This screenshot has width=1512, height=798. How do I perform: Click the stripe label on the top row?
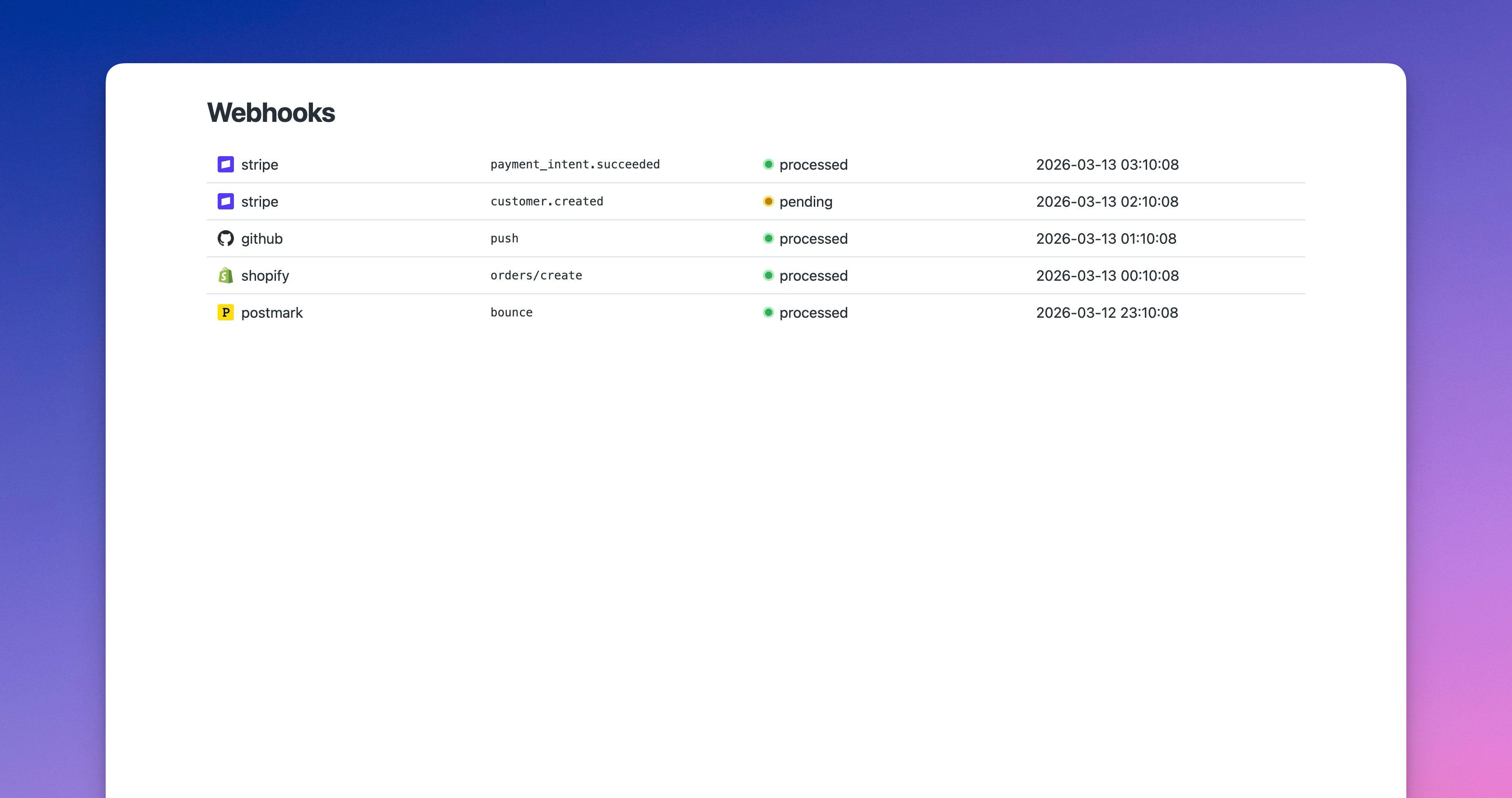pos(259,164)
